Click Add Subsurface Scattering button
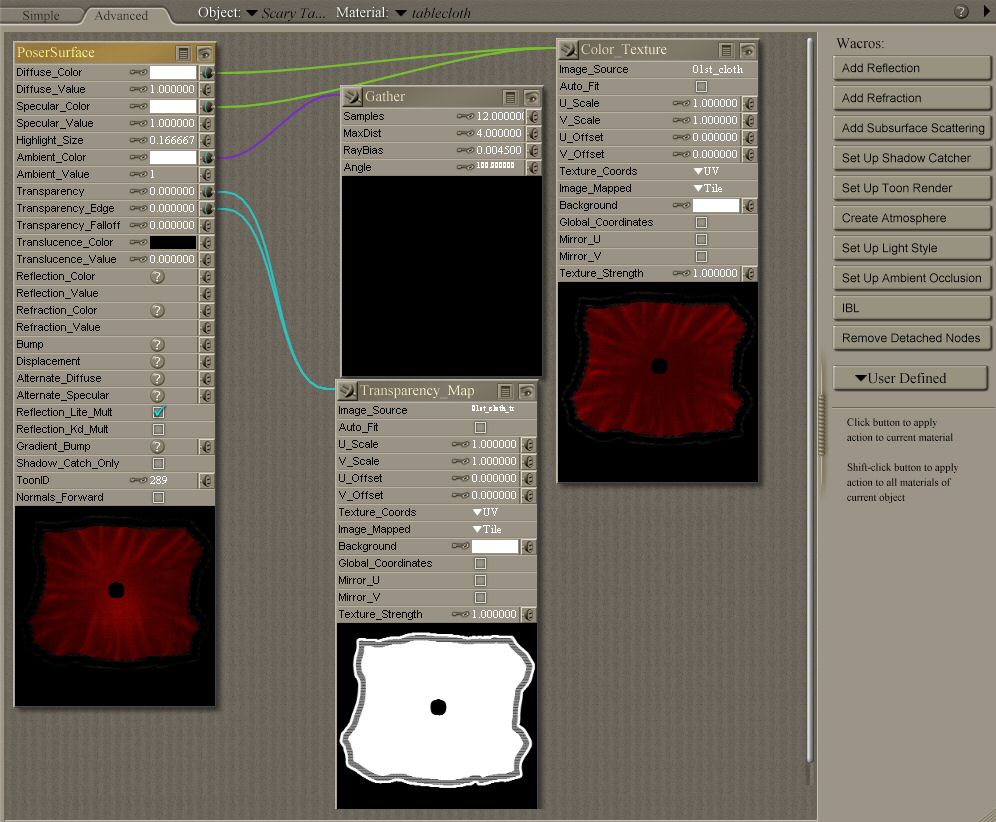Viewport: 996px width, 822px height. [x=912, y=128]
